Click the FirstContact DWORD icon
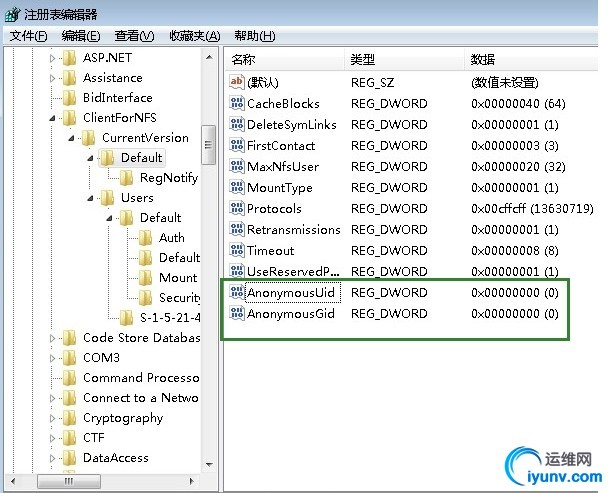This screenshot has width=608, height=493. (x=237, y=145)
